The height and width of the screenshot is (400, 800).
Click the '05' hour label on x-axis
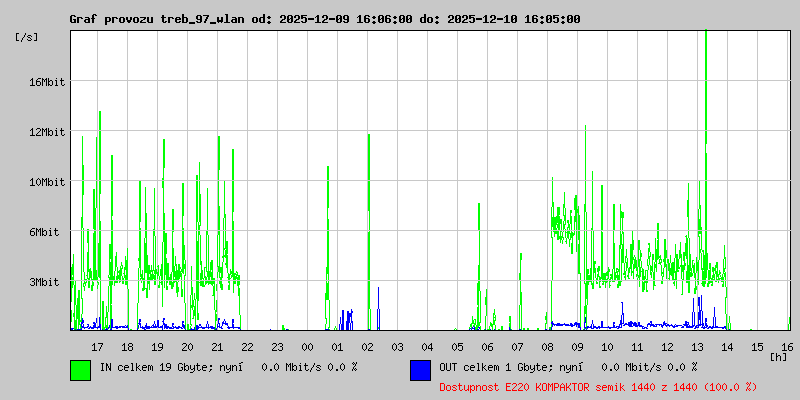point(457,347)
